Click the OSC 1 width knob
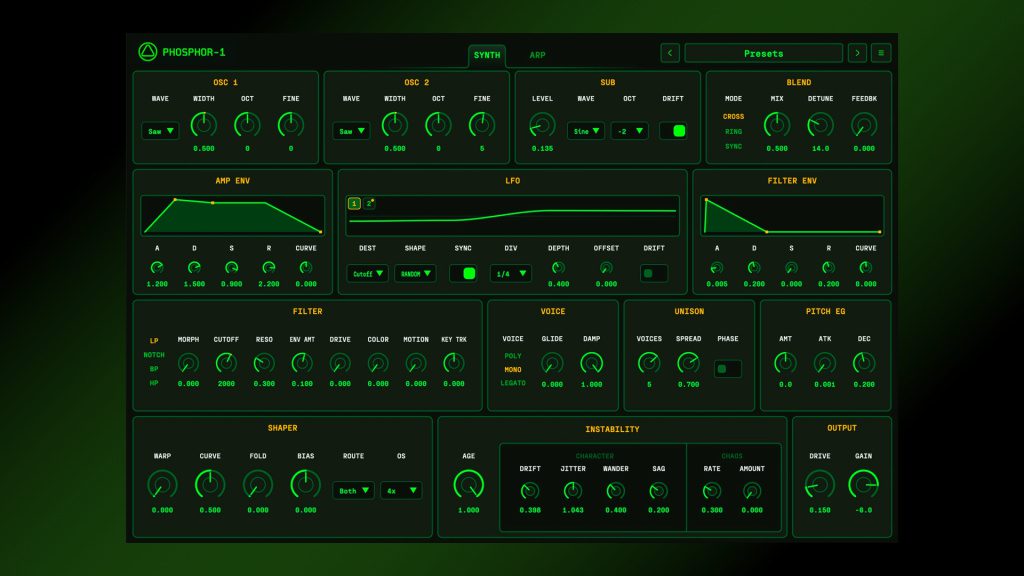Screen dimensions: 1024x576 (204, 125)
